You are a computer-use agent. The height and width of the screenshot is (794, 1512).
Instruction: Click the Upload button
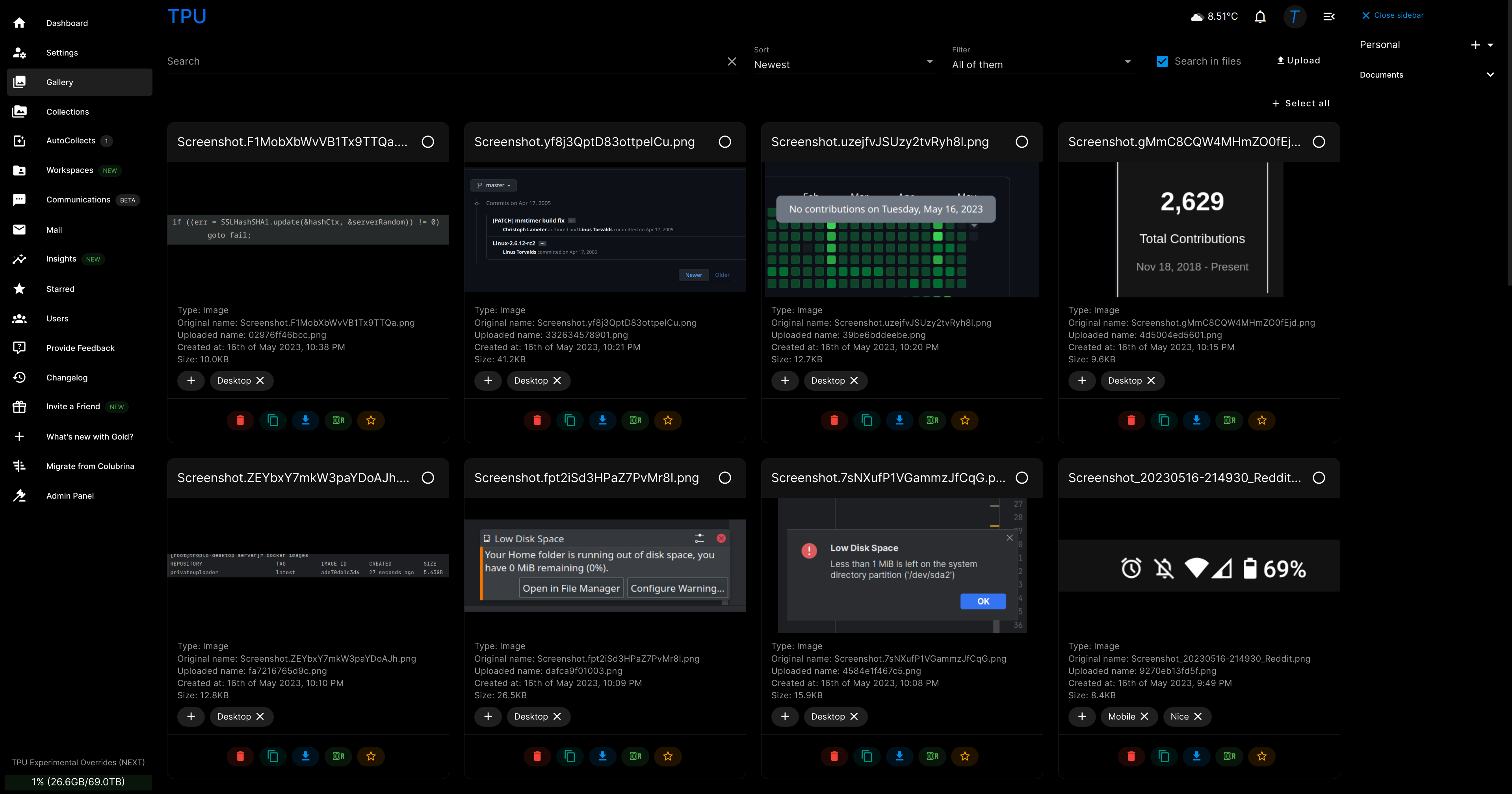pos(1298,60)
